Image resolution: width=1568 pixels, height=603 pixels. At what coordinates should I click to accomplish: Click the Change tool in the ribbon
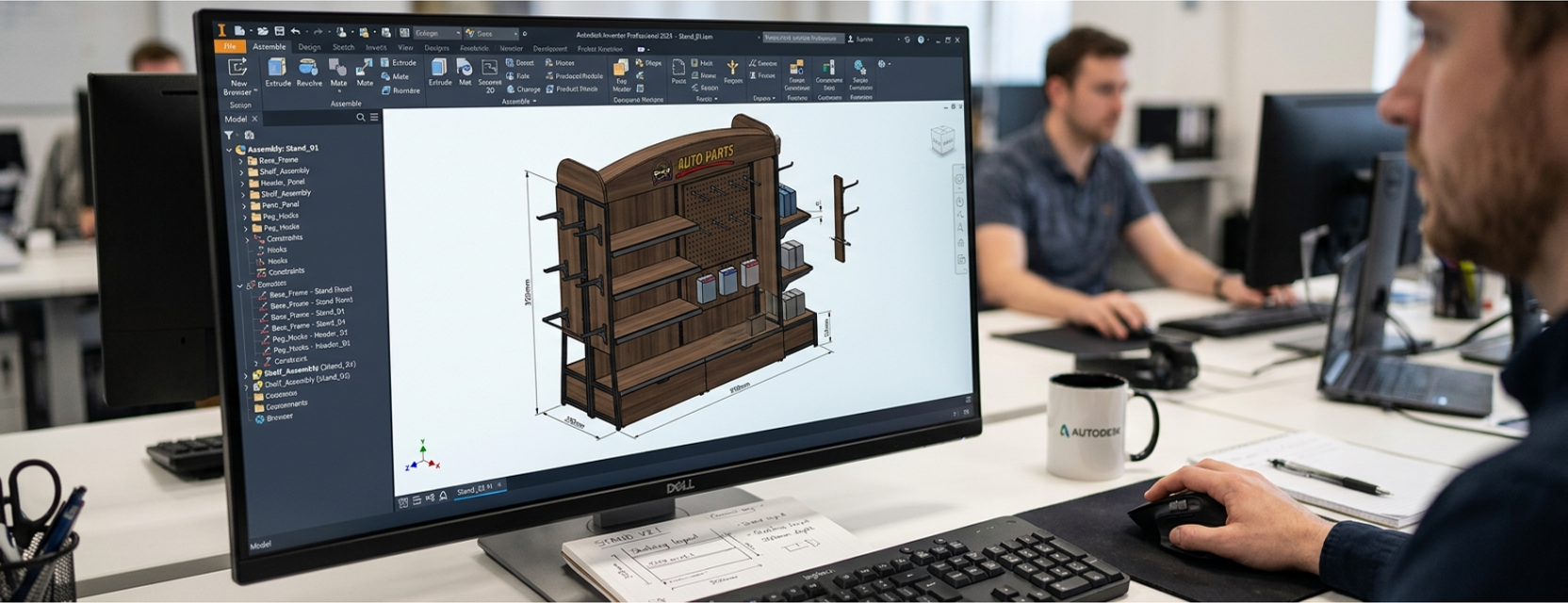click(523, 90)
